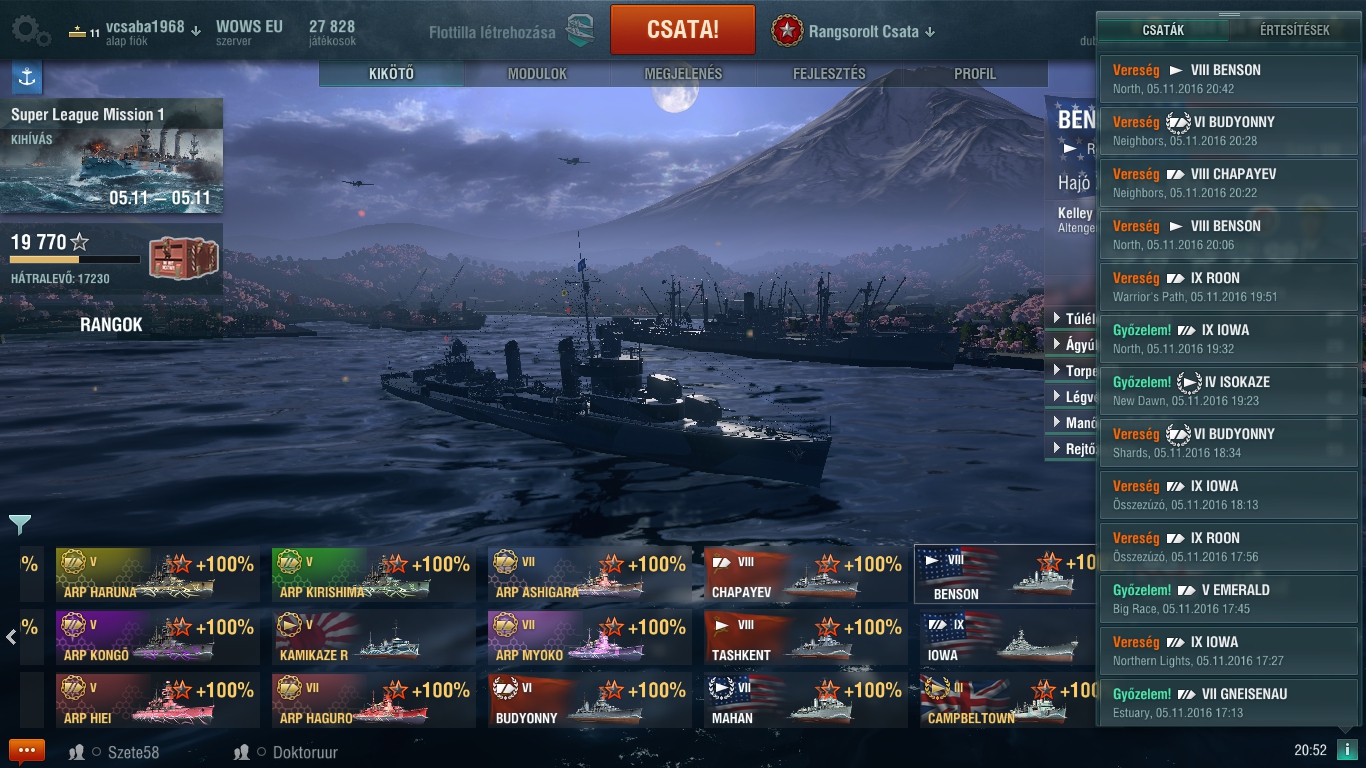Image resolution: width=1366 pixels, height=768 pixels.
Task: Switch to the ÉRTESÍTÉSEK tab
Action: click(x=1294, y=30)
